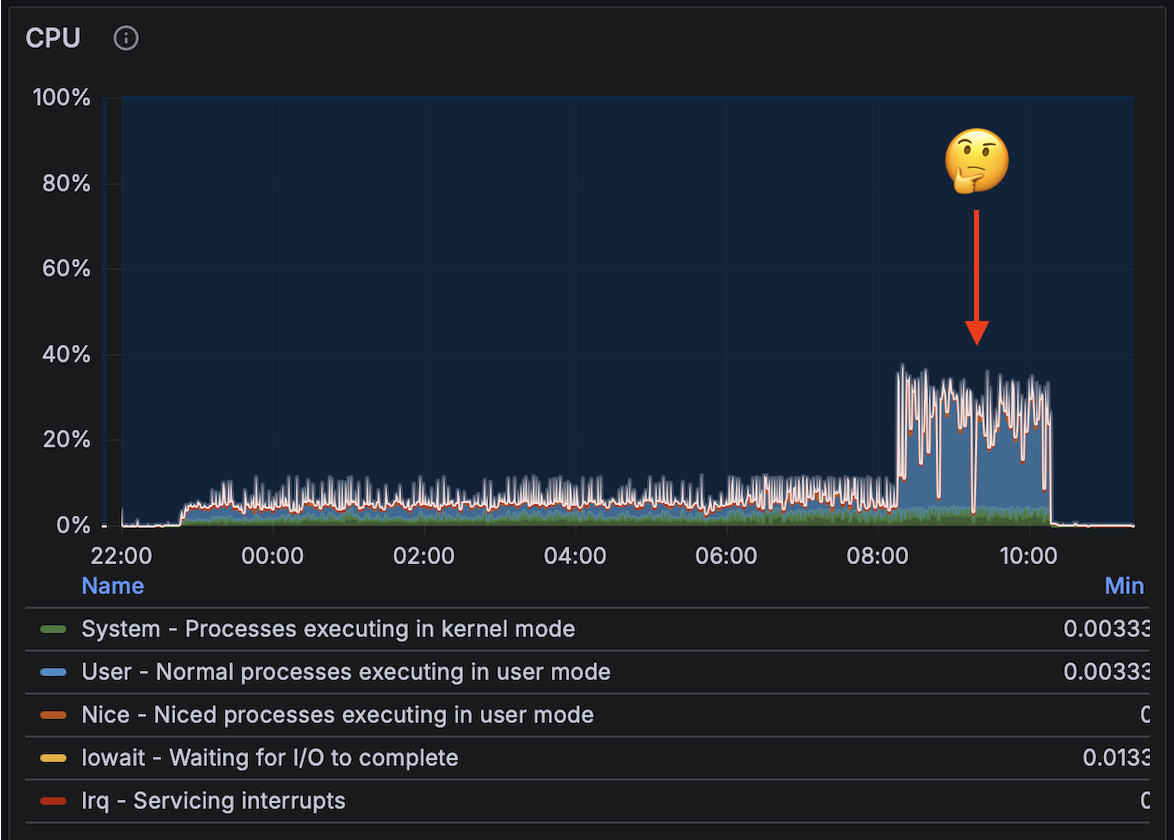Click the 08:00 time axis label
The image size is (1174, 840).
tap(877, 555)
